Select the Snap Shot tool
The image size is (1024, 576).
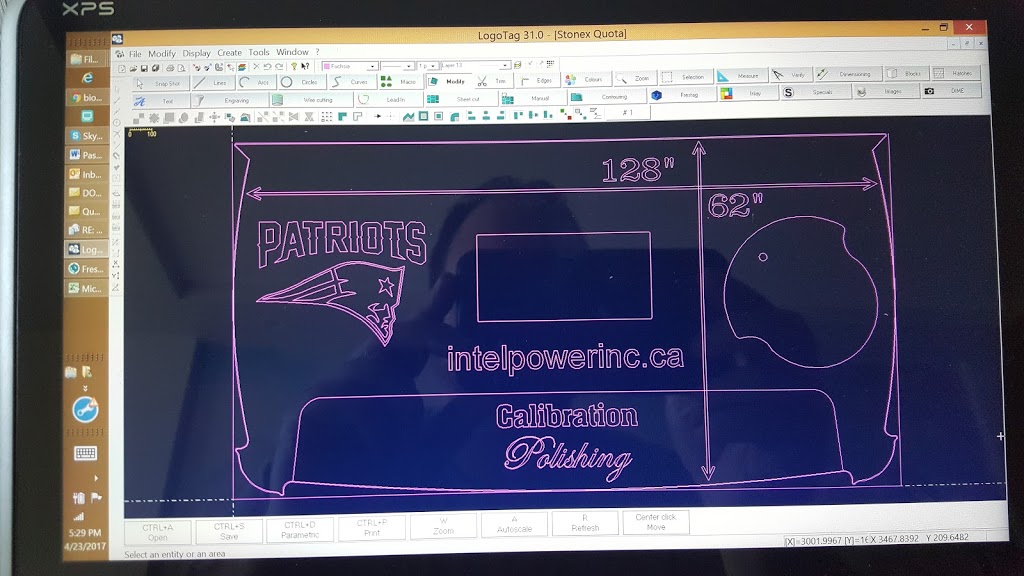[161, 84]
